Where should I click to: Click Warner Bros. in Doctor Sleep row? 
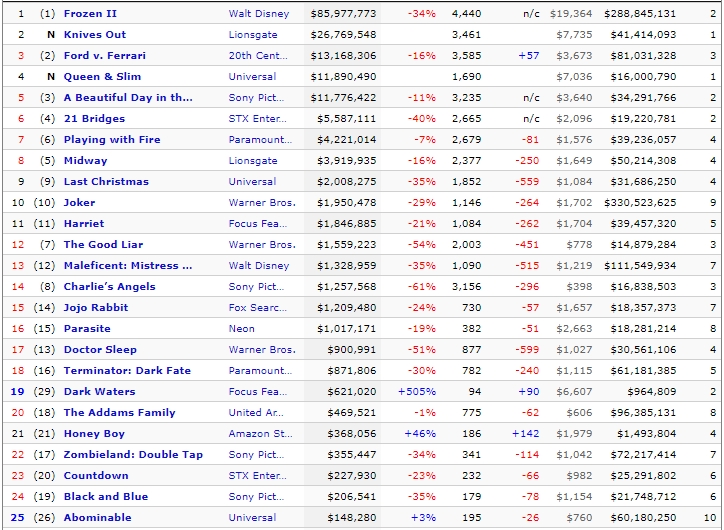click(262, 349)
